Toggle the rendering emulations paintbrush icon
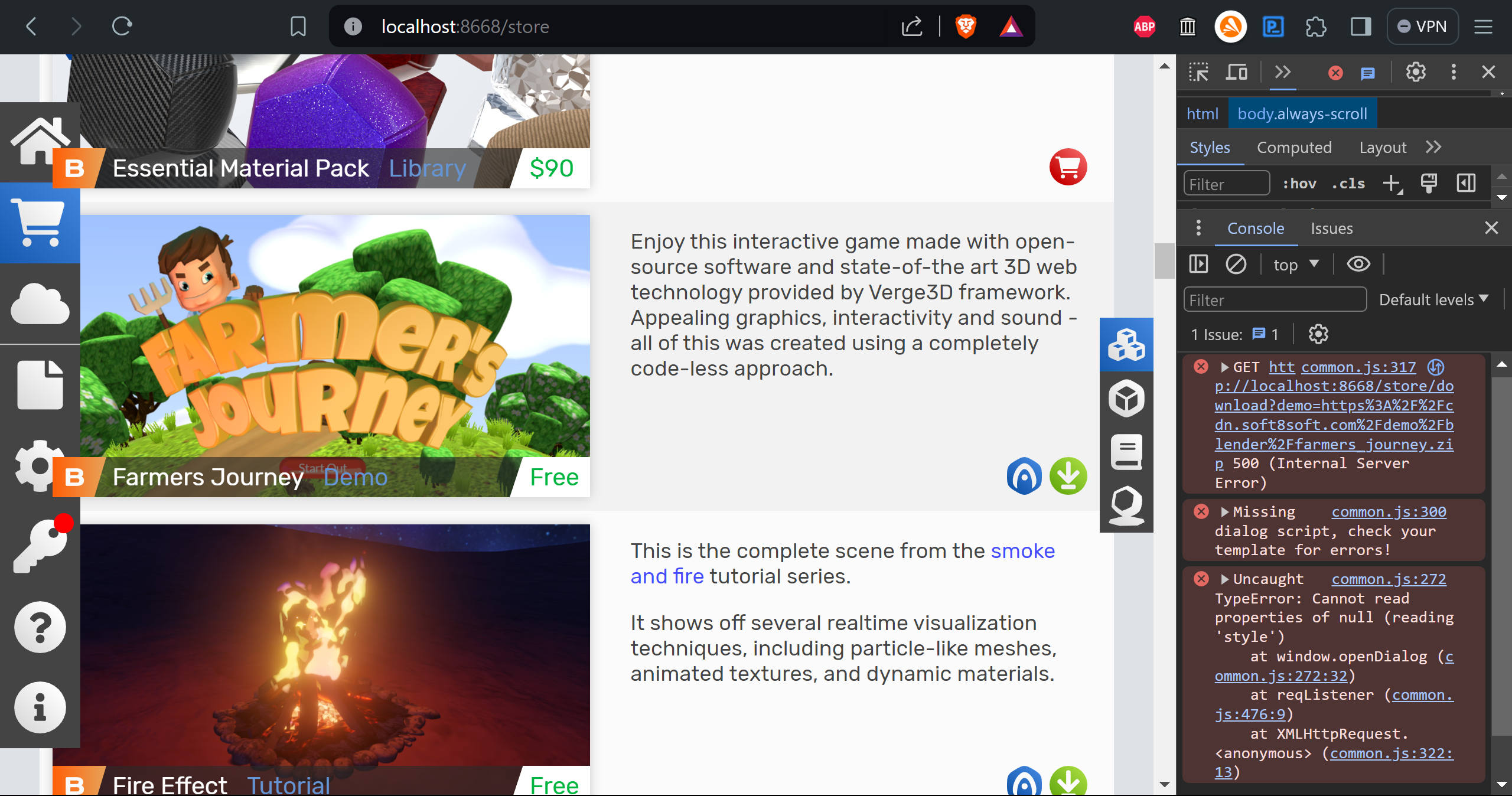 pyautogui.click(x=1429, y=184)
